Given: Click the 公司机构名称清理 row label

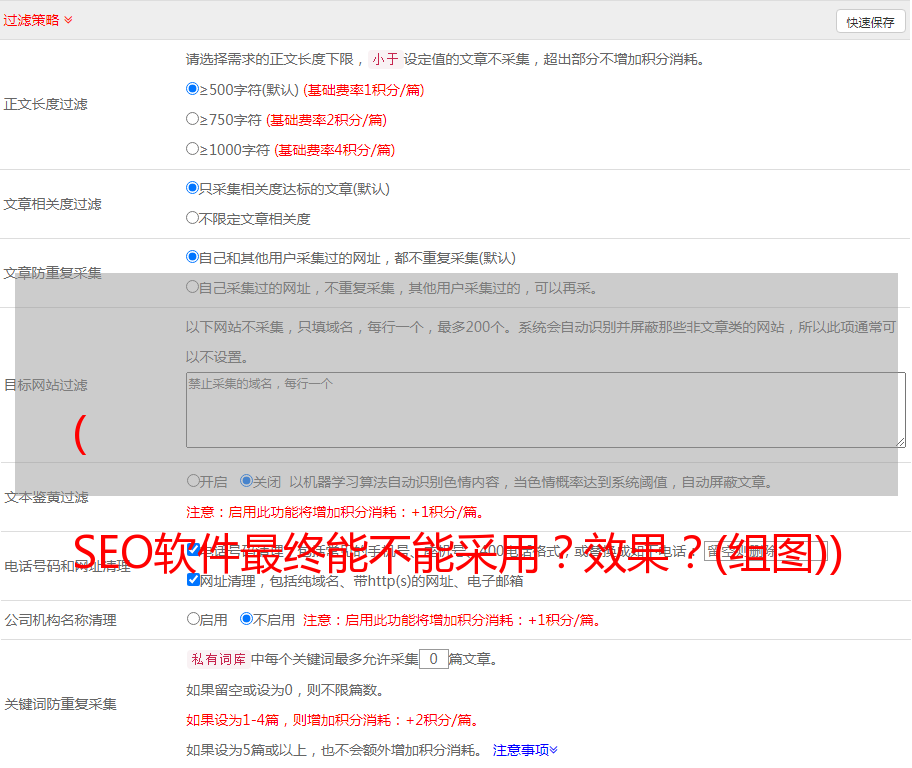Looking at the screenshot, I should 60,620.
